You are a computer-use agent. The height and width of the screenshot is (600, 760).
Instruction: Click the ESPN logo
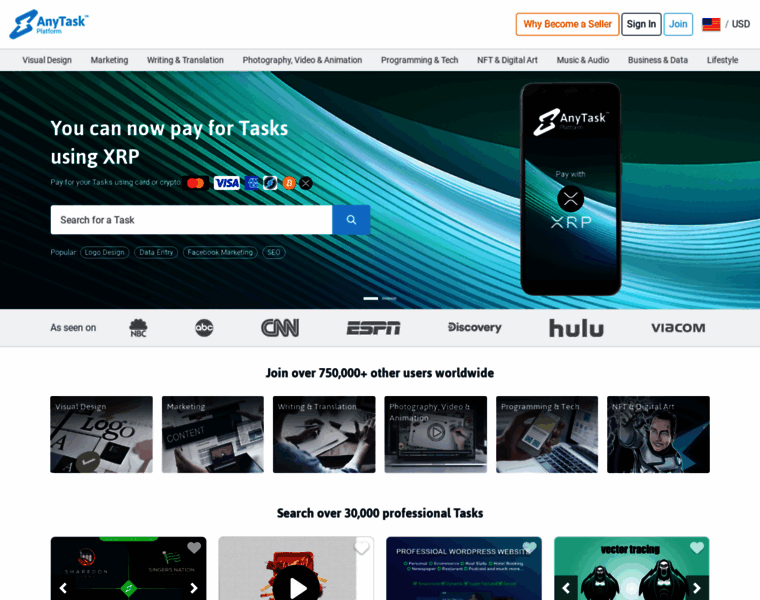click(373, 328)
